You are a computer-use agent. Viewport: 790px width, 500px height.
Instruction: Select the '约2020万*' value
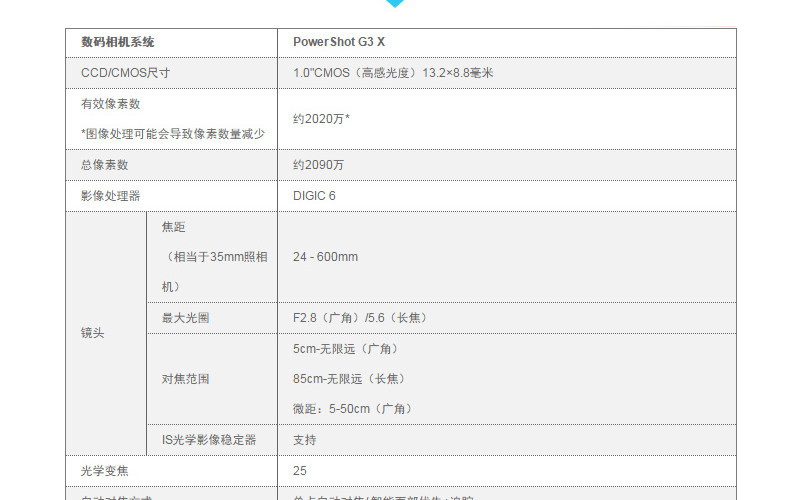point(321,119)
